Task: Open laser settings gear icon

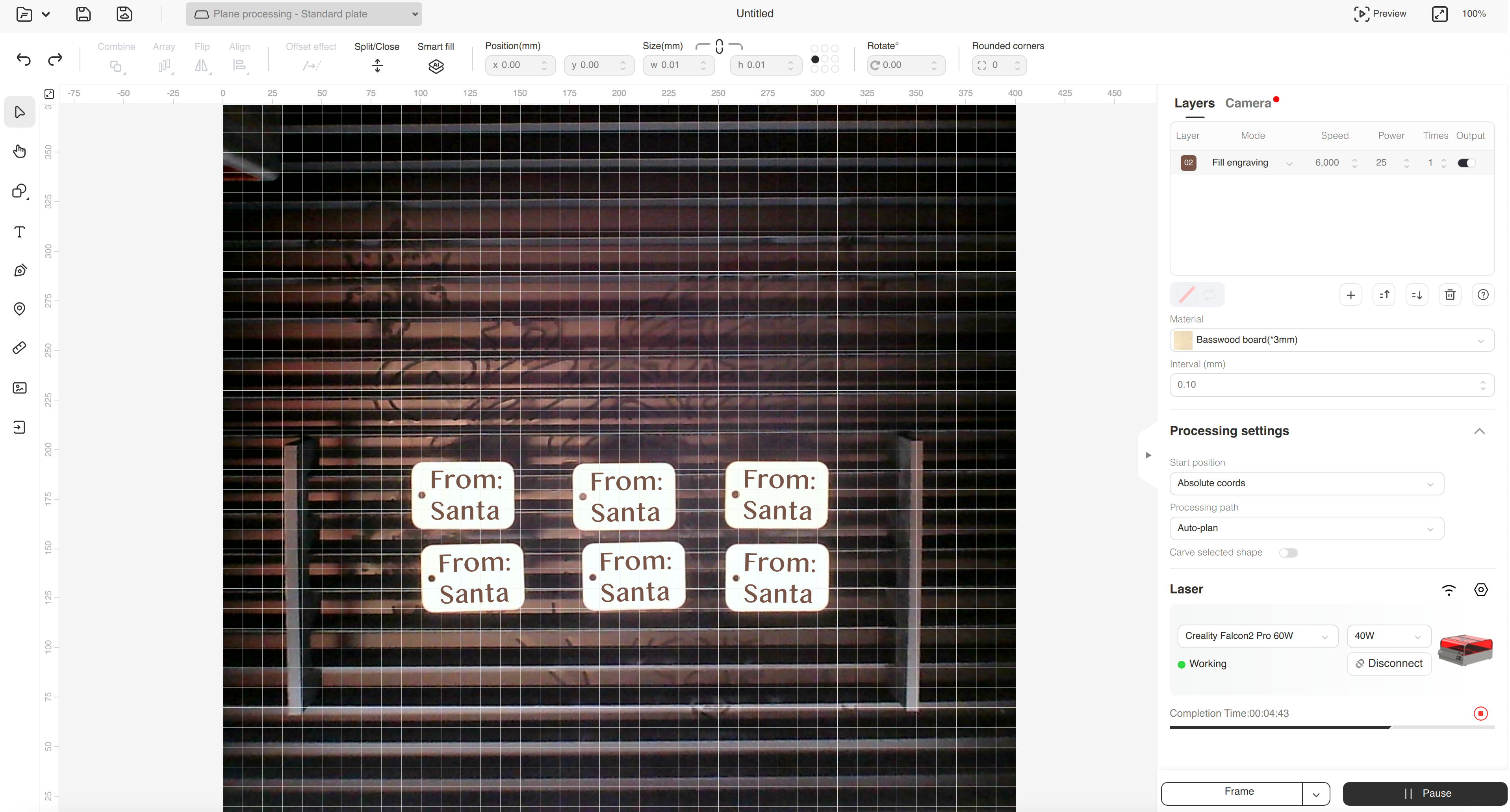Action: [1481, 590]
